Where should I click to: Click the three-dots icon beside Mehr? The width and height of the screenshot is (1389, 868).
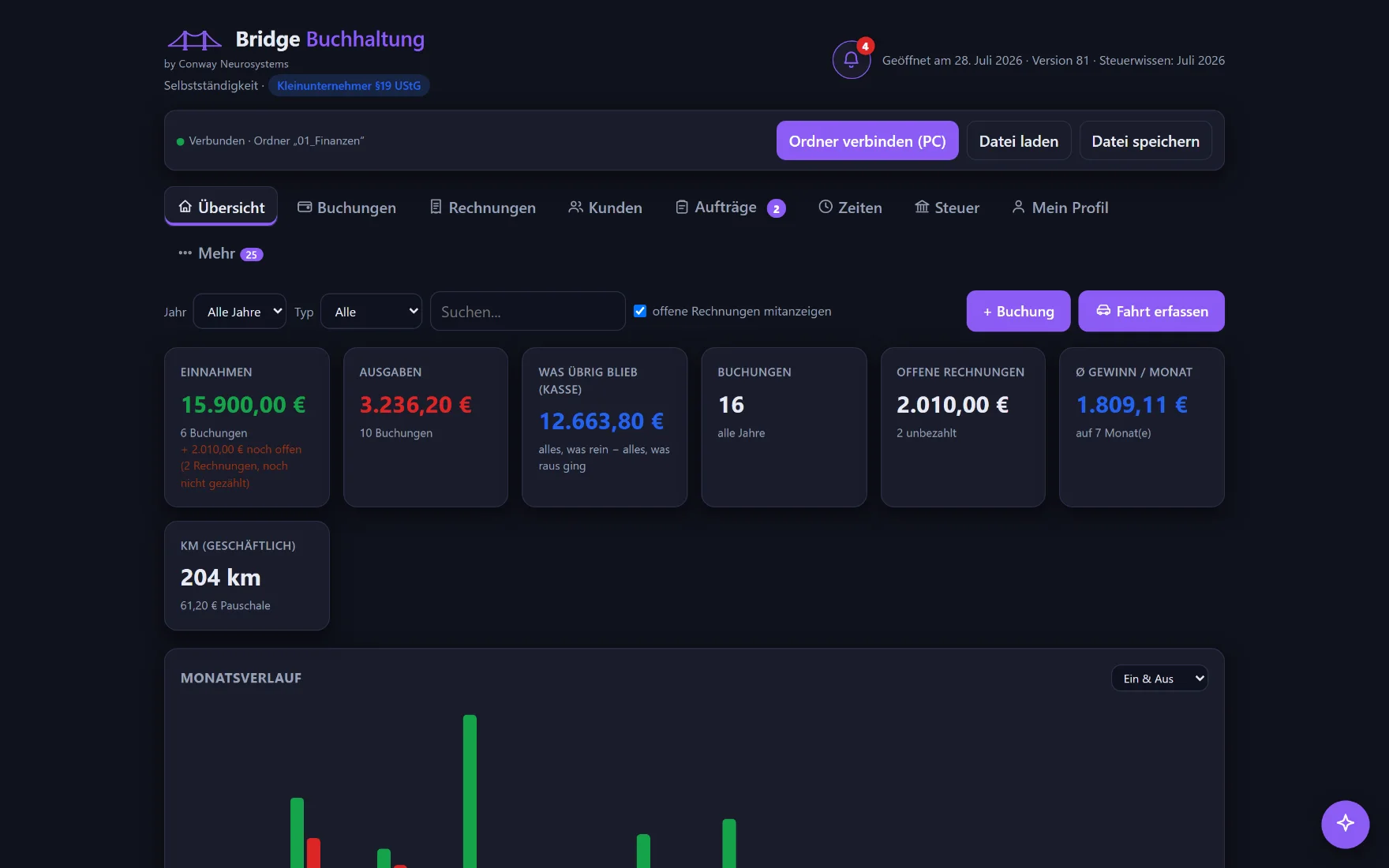pos(185,253)
